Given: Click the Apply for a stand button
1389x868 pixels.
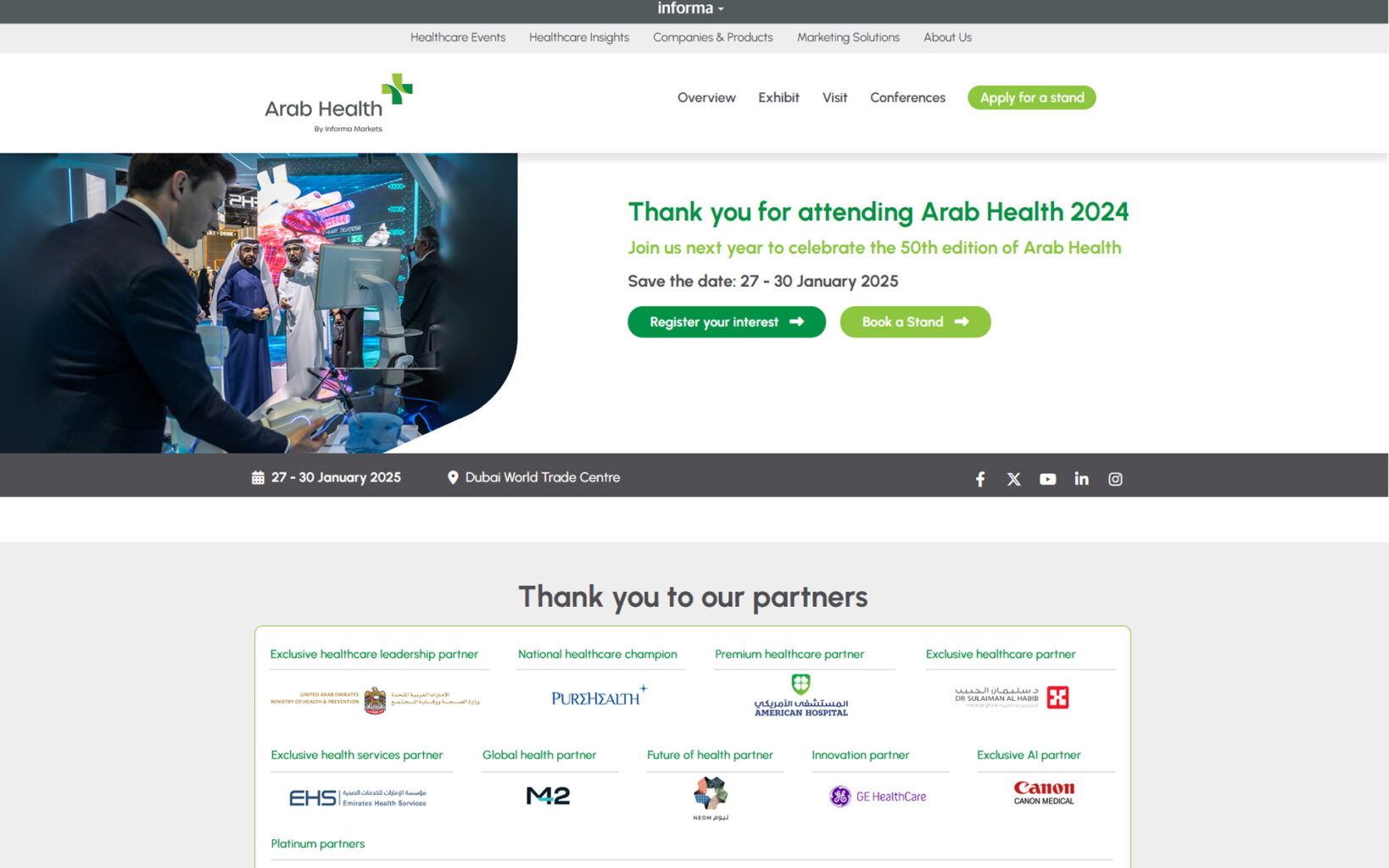Looking at the screenshot, I should (x=1031, y=97).
